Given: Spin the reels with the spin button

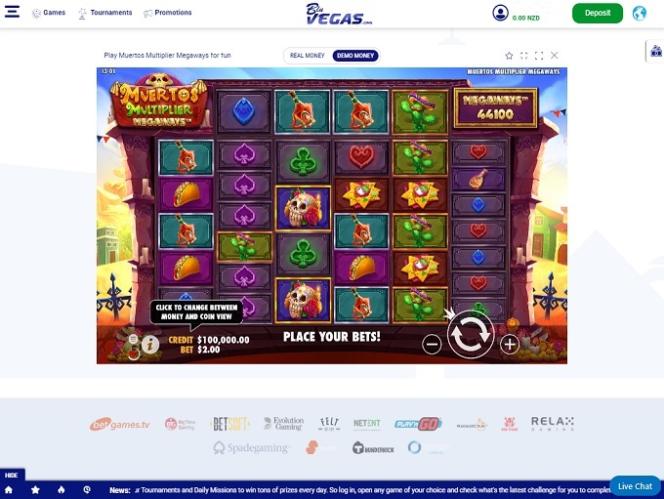Looking at the screenshot, I should [470, 335].
